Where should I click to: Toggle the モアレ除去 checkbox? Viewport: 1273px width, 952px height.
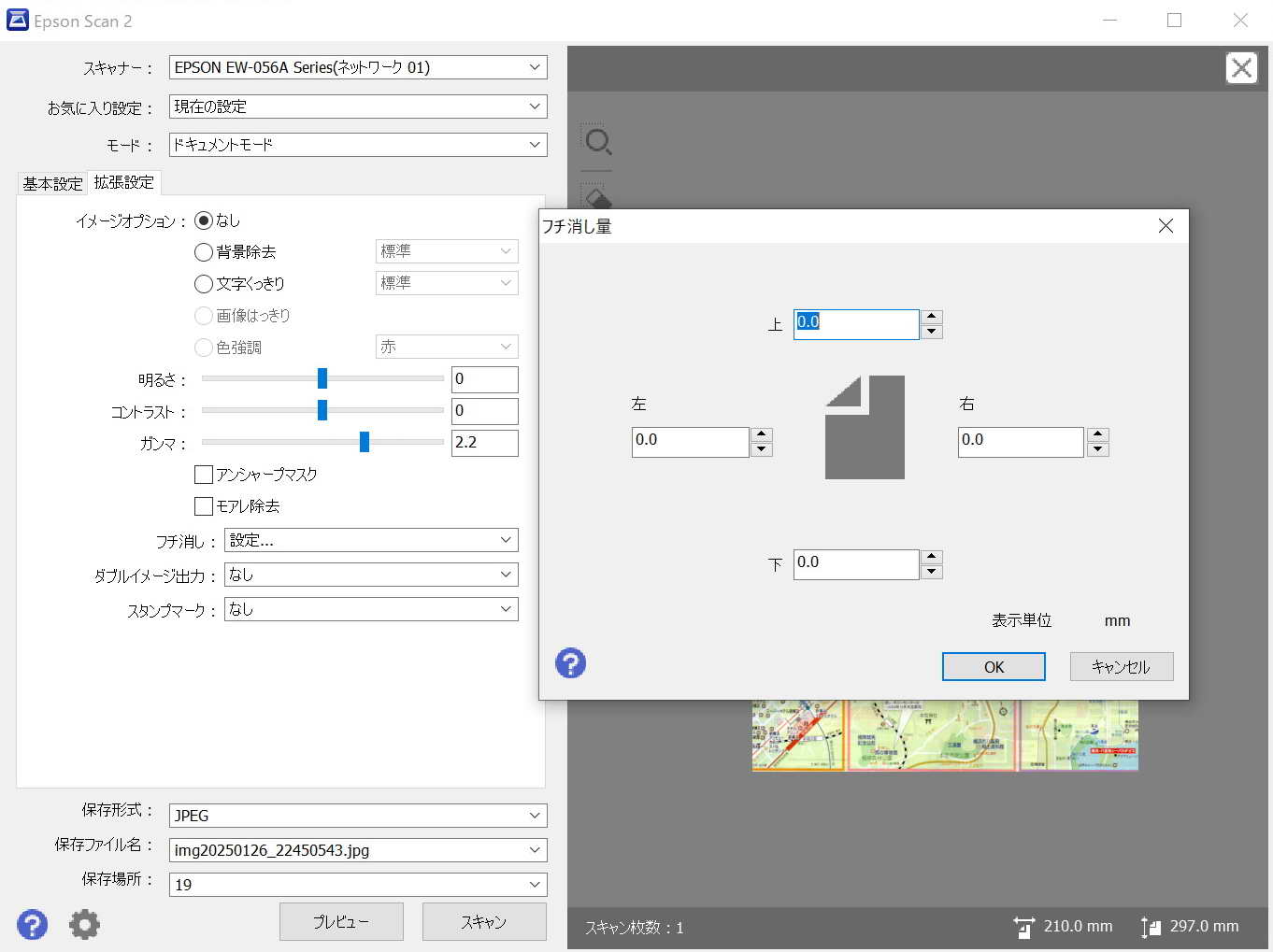[204, 506]
